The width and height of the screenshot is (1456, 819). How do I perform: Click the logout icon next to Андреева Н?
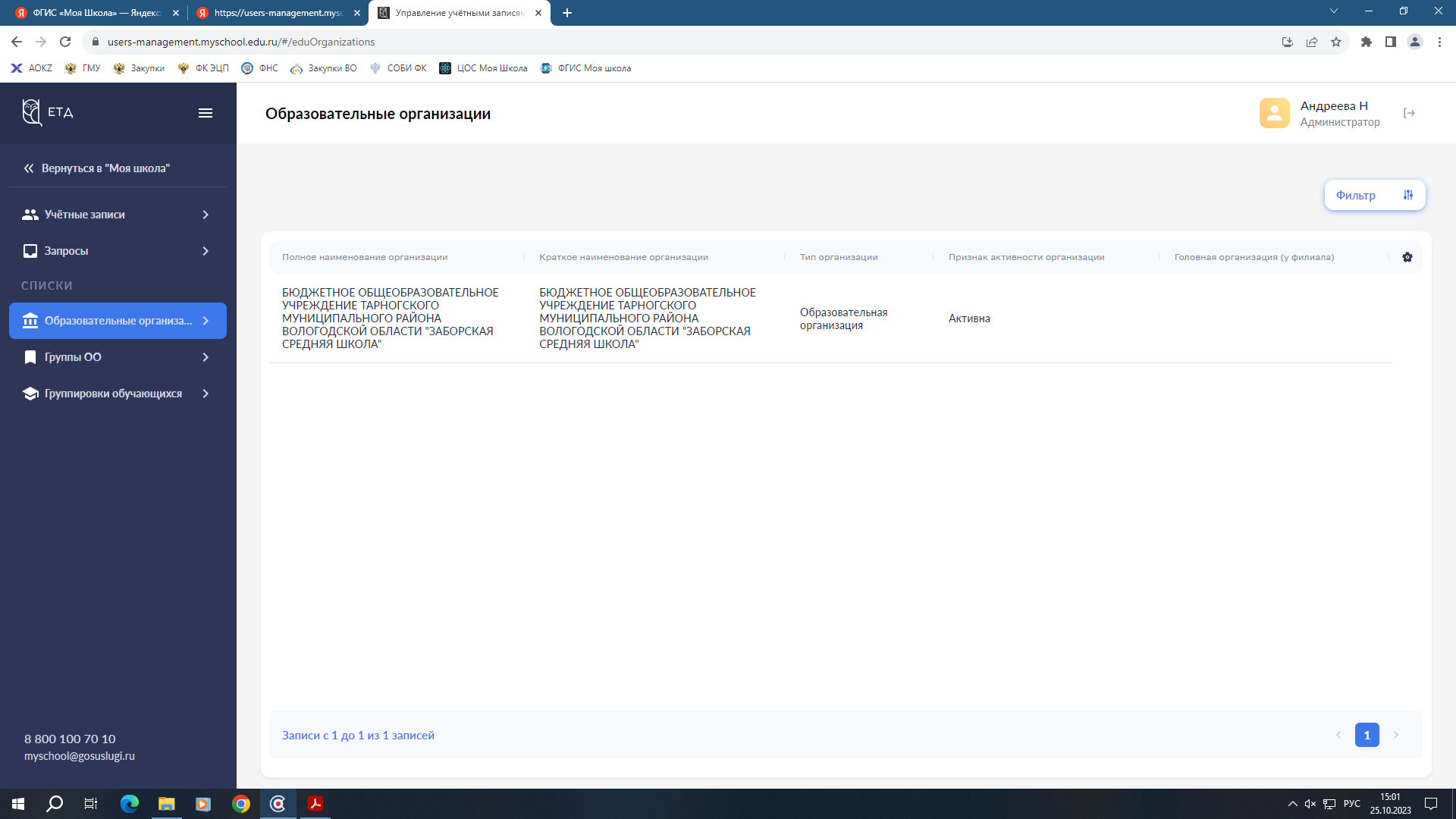click(1409, 113)
